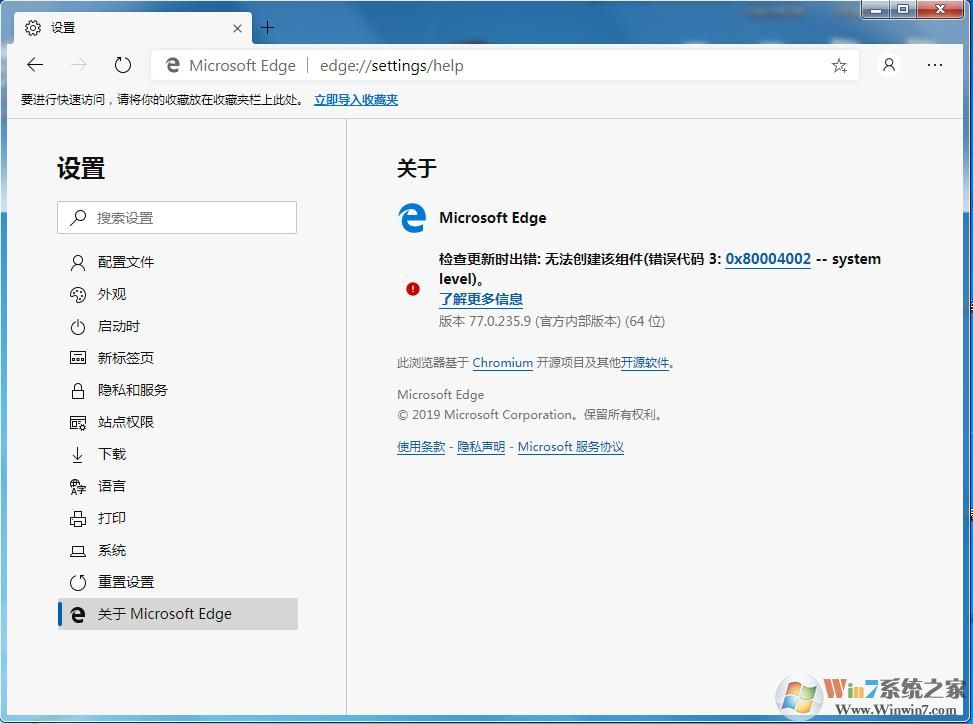Select 外观 in the settings sidebar
Screen dimensions: 973x724
coord(112,294)
